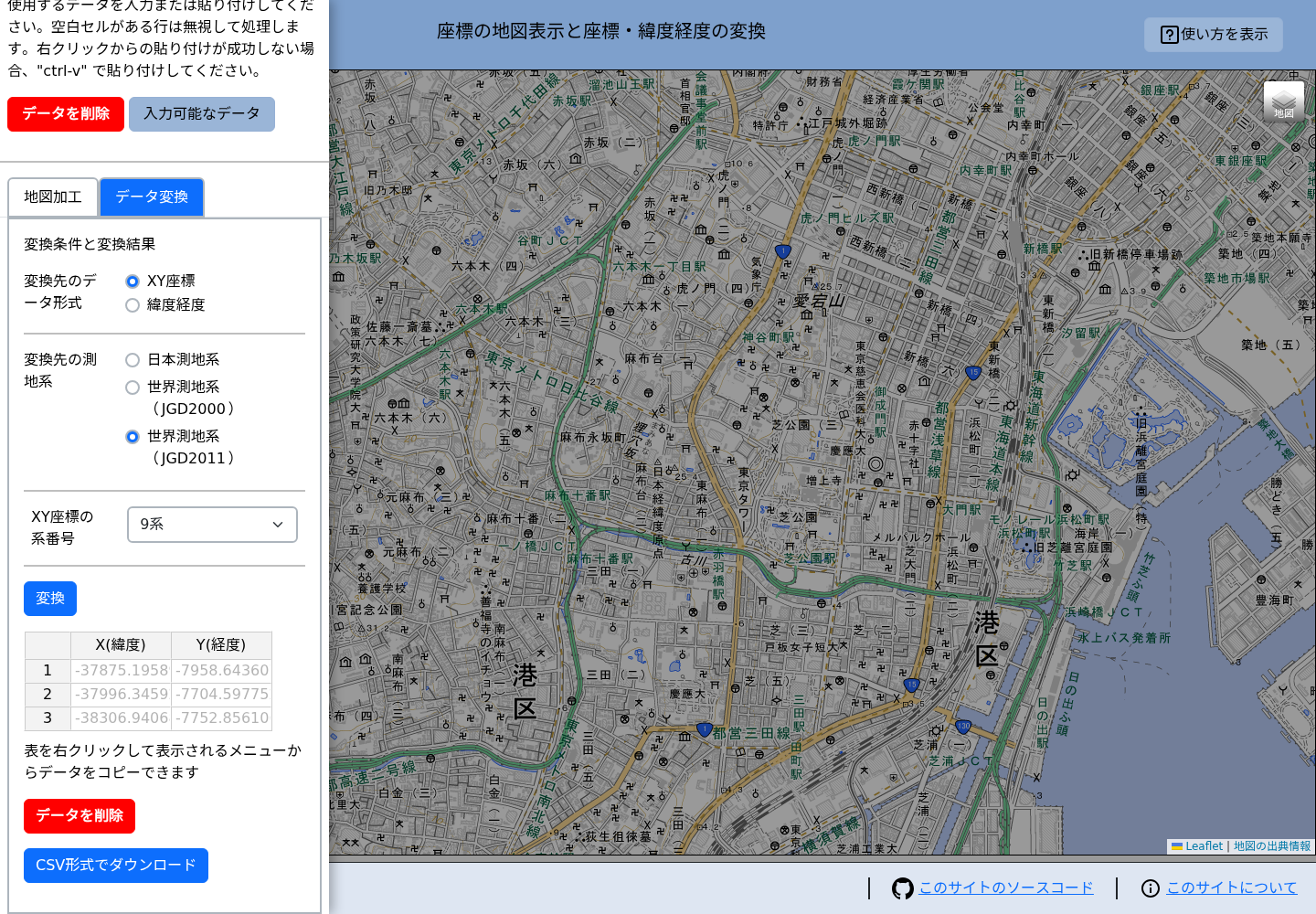Screen dimensions: 1316x914
Task: Open the 地図の出典情報 link
Action: point(1272,846)
